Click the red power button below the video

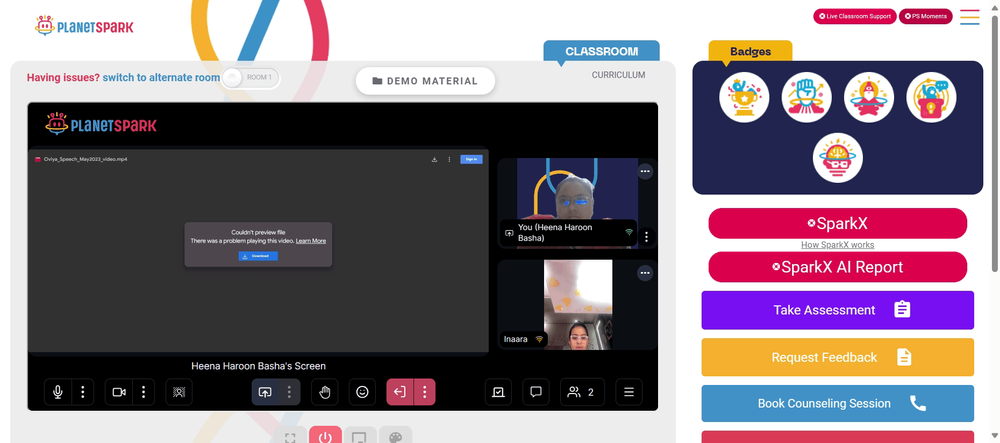click(x=325, y=437)
